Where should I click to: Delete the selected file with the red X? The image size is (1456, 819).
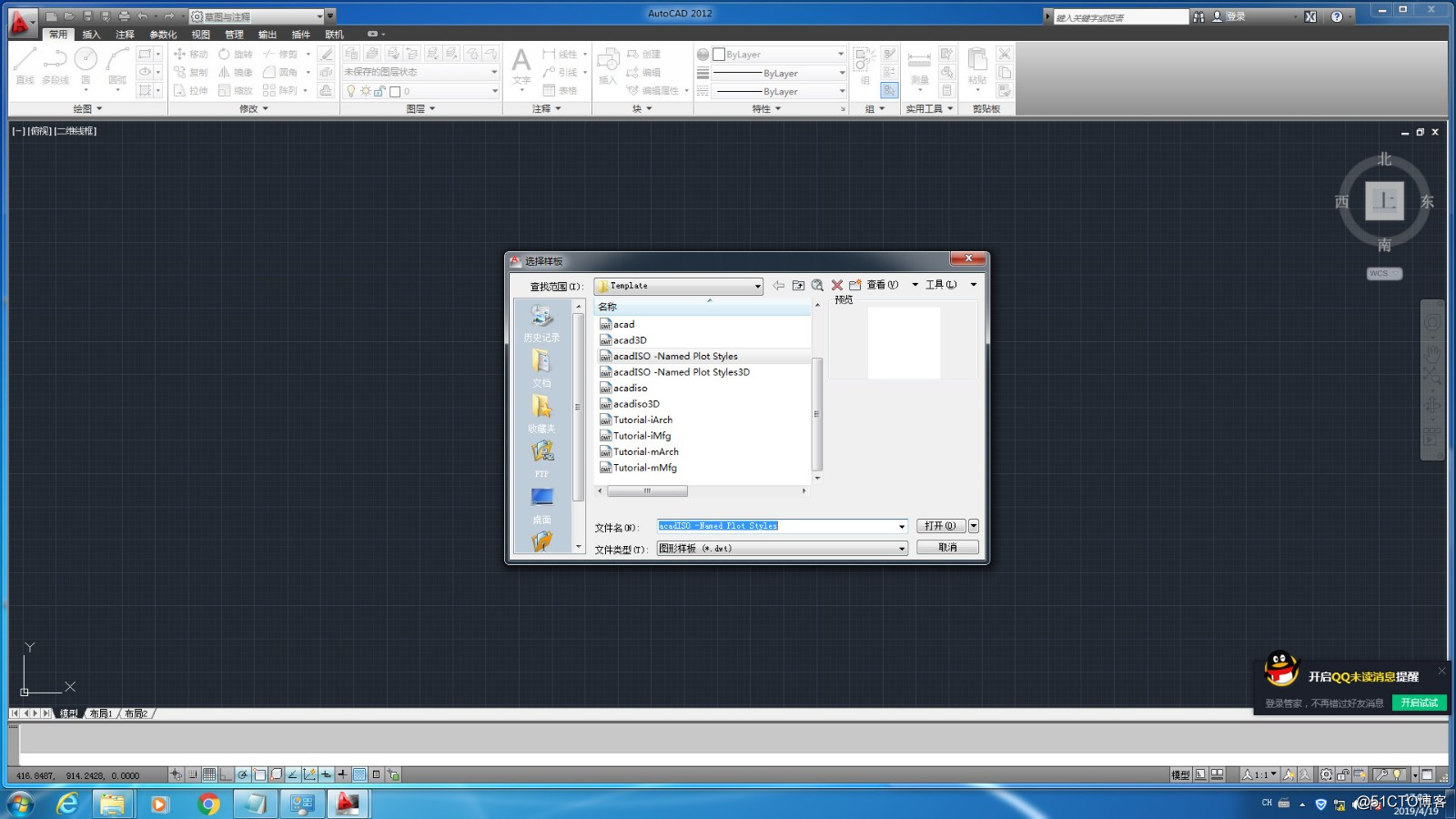(837, 285)
